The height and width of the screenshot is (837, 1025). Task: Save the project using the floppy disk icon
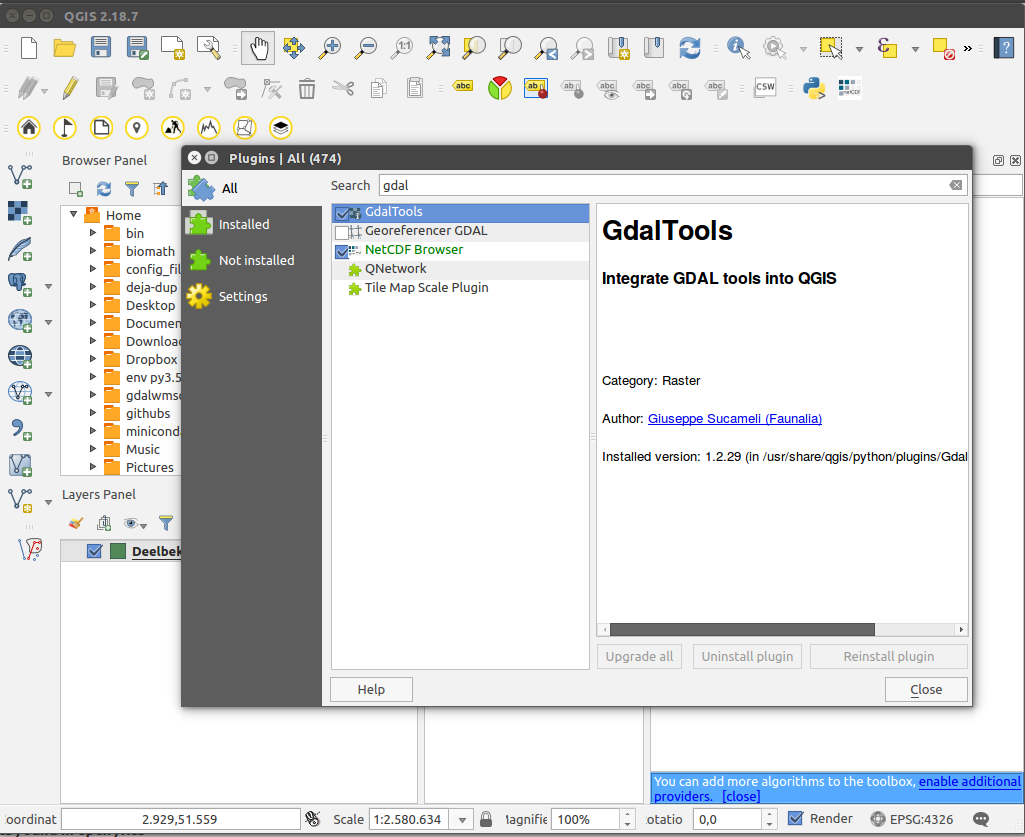[x=101, y=48]
